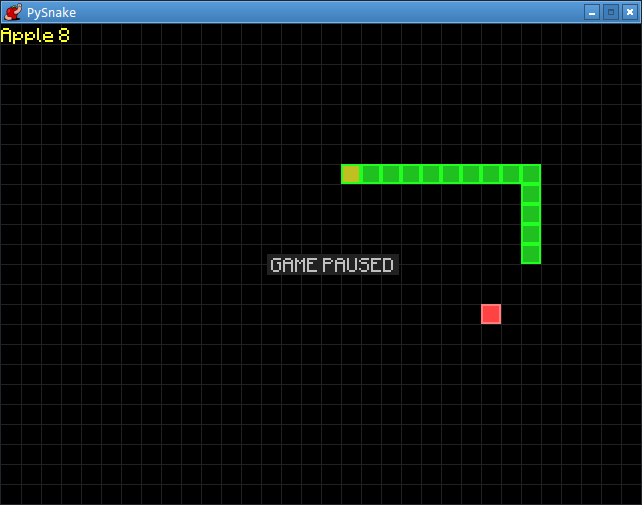Close the PySnake window
642x505 pixels.
628,12
